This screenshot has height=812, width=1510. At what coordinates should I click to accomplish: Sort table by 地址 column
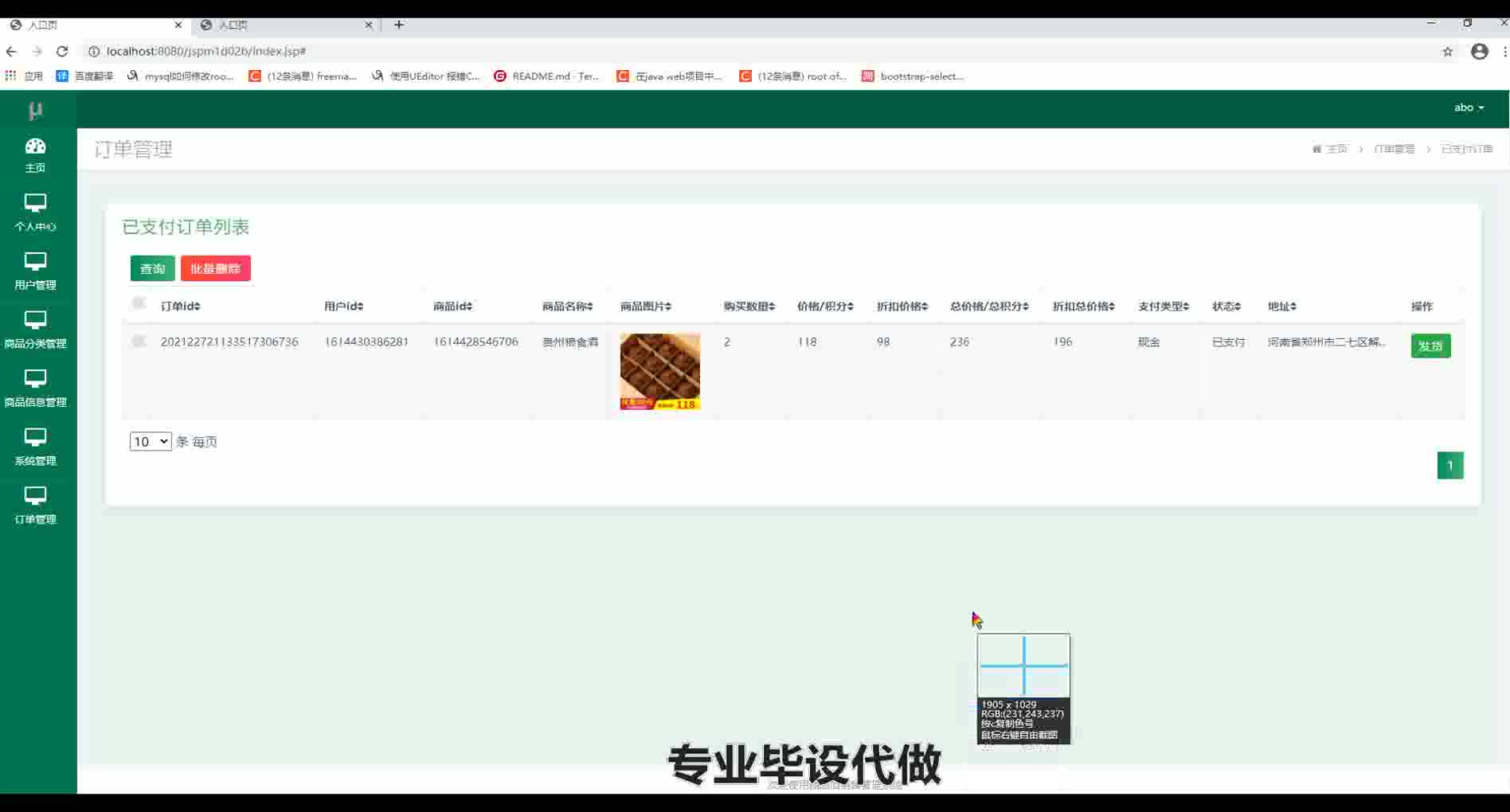tap(1282, 306)
